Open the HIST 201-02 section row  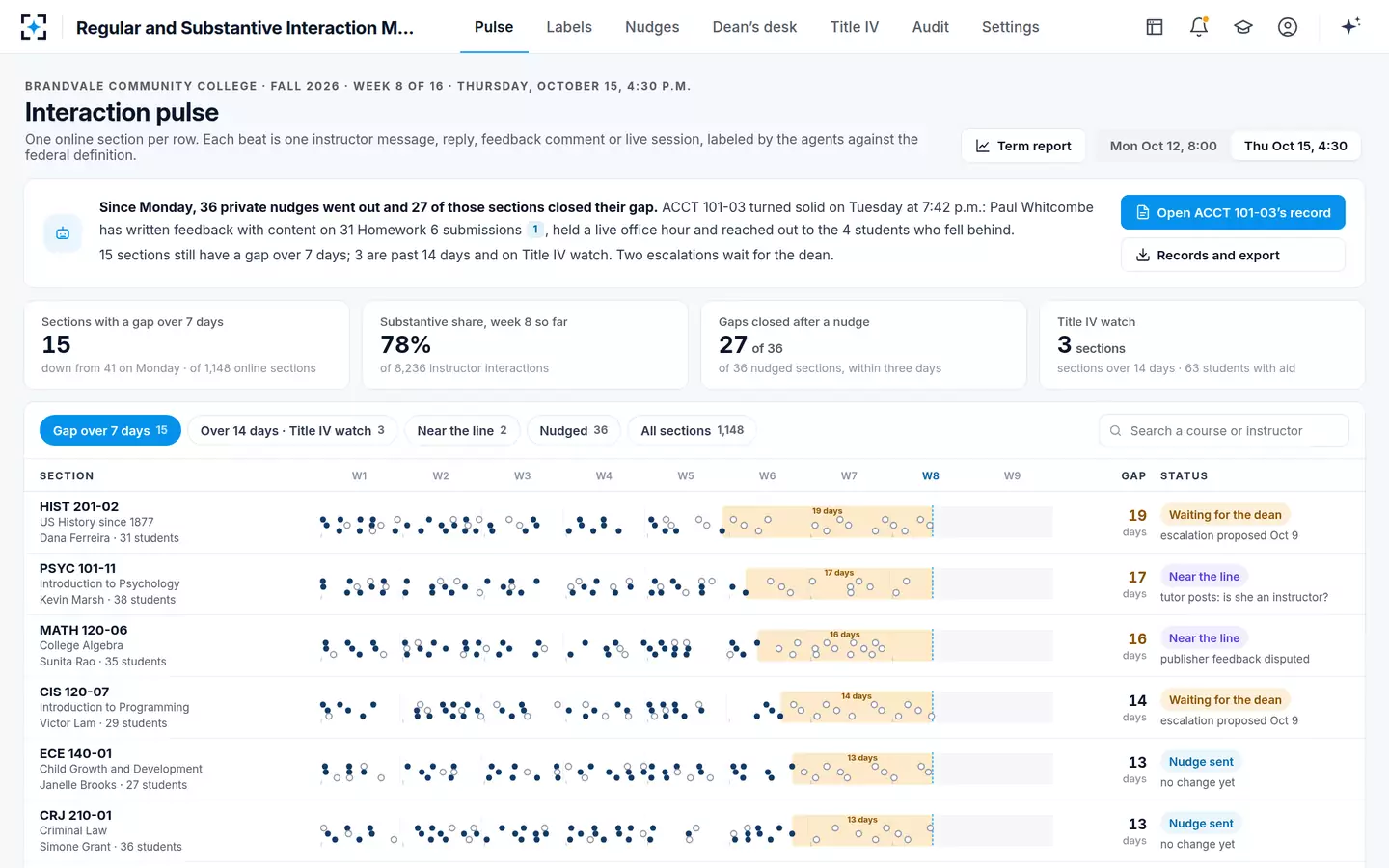[694, 522]
